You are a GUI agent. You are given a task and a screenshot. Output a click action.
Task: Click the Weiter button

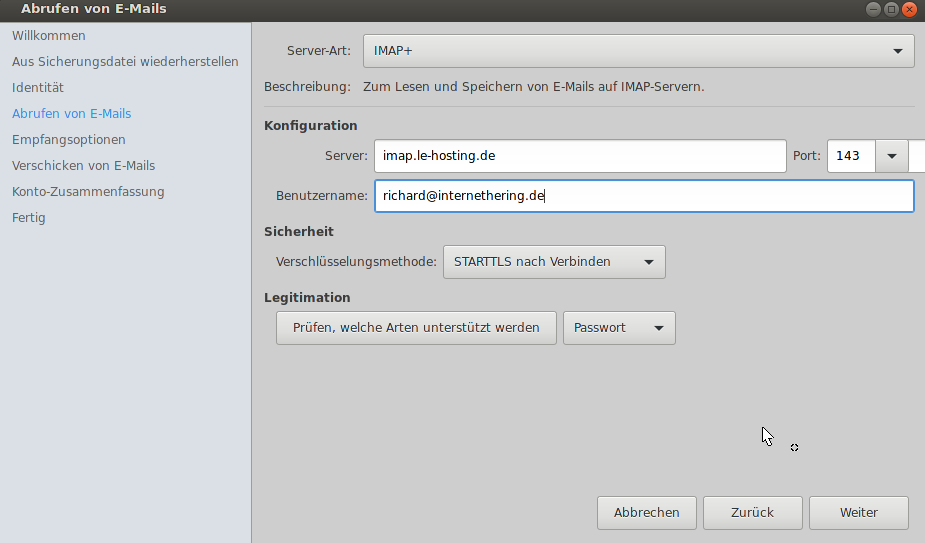858,513
